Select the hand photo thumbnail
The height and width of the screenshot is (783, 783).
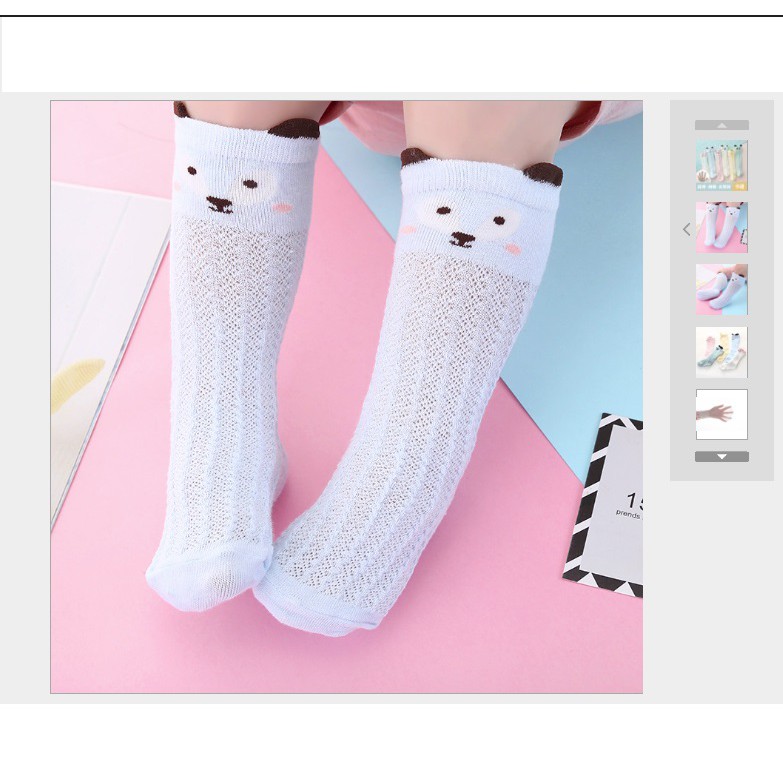721,414
